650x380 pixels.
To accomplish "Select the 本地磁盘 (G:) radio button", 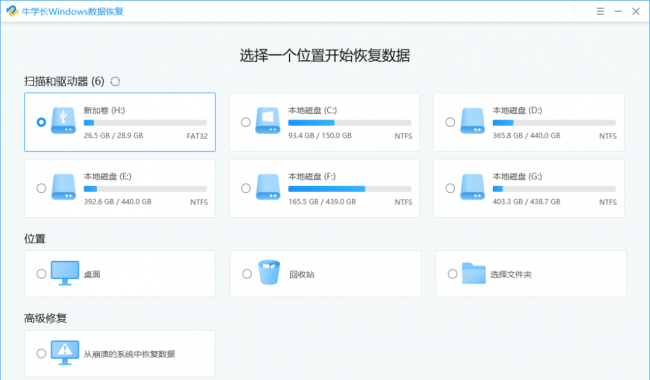I will click(450, 188).
